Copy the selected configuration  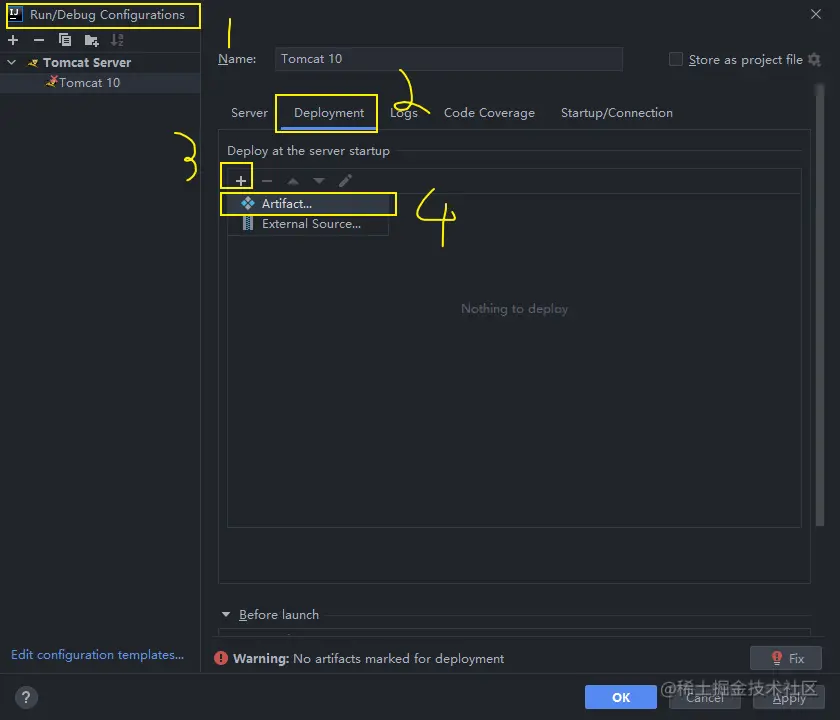(x=65, y=40)
